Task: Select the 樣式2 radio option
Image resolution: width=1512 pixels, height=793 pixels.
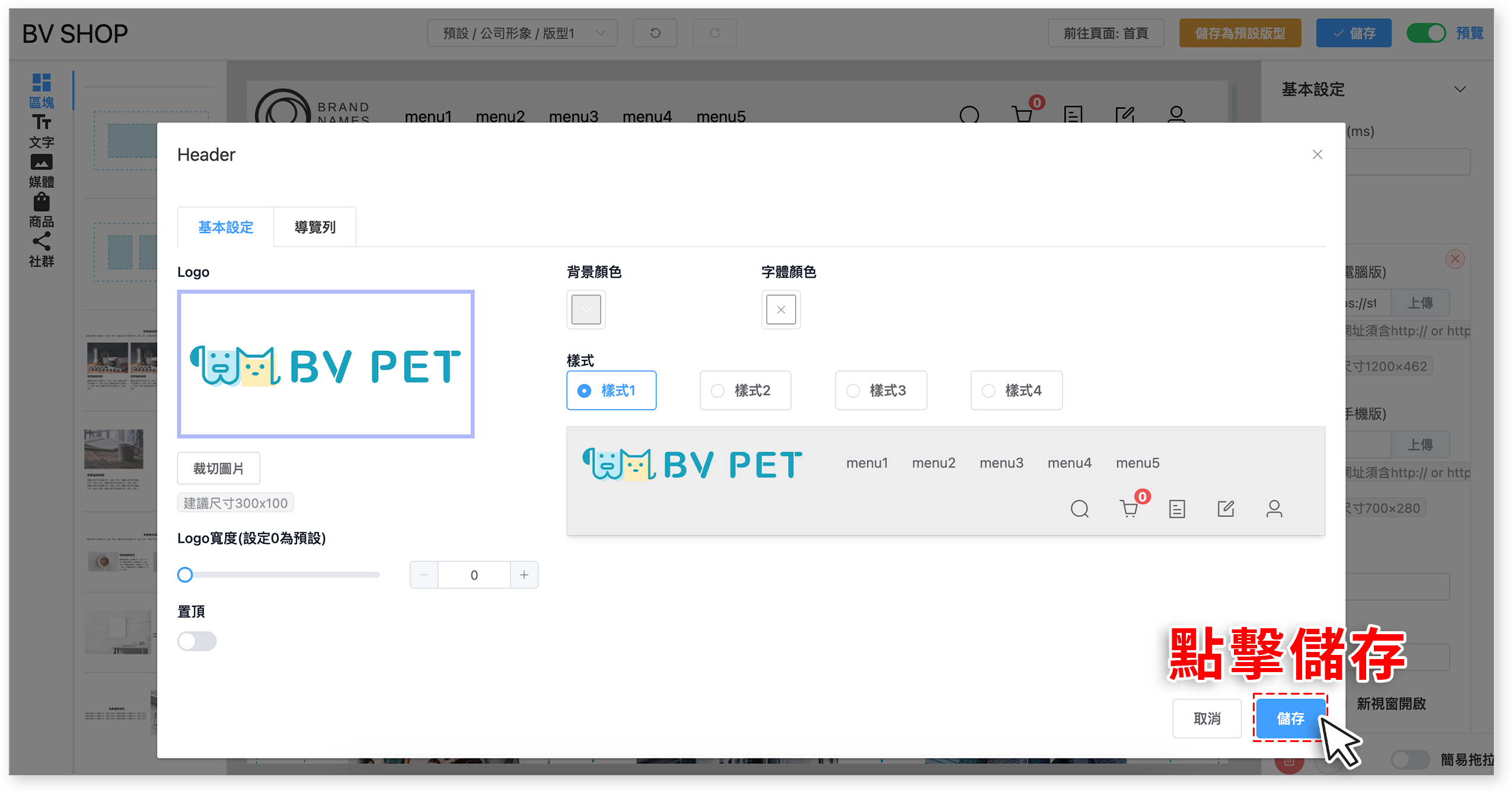Action: 745,391
